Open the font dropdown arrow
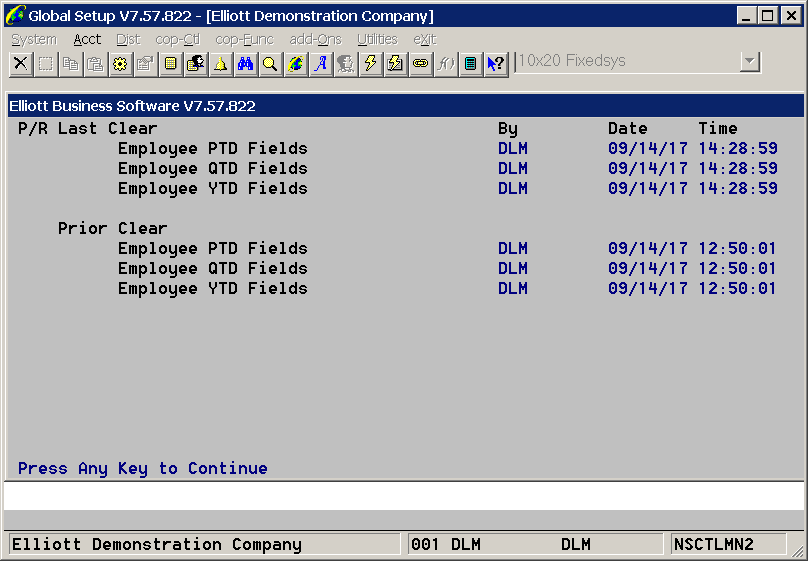This screenshot has height=561, width=808. click(x=750, y=62)
